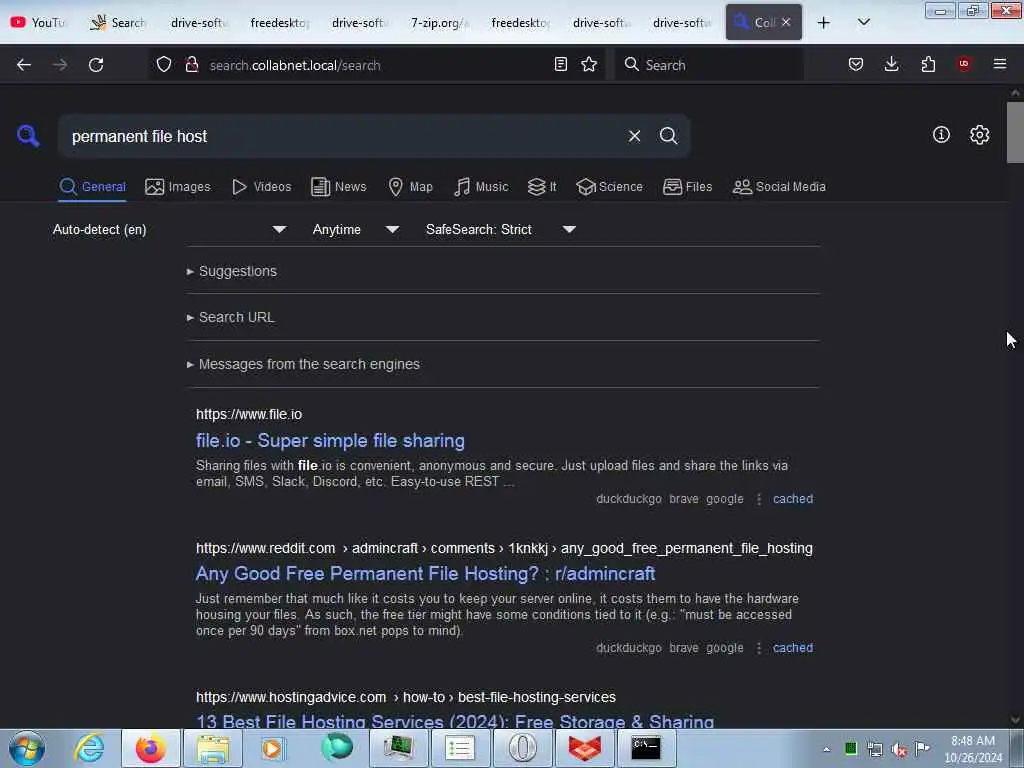Open search preferences gear icon

(979, 135)
